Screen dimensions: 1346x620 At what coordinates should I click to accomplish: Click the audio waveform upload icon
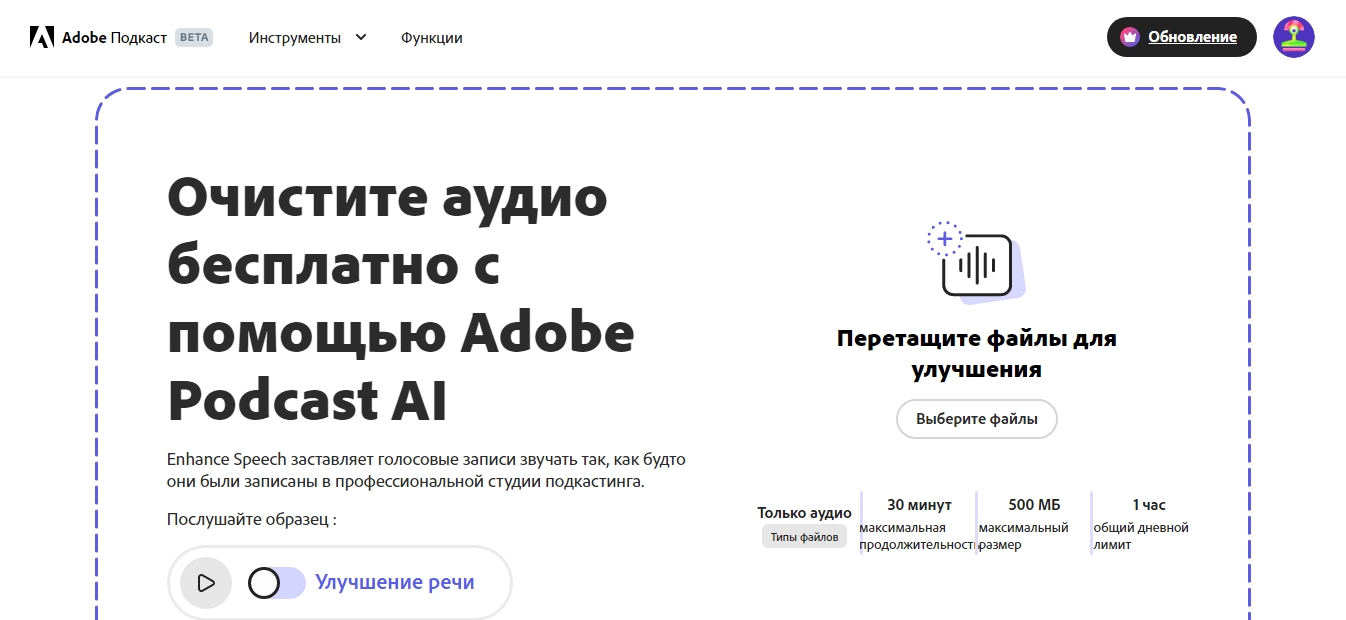(x=977, y=265)
